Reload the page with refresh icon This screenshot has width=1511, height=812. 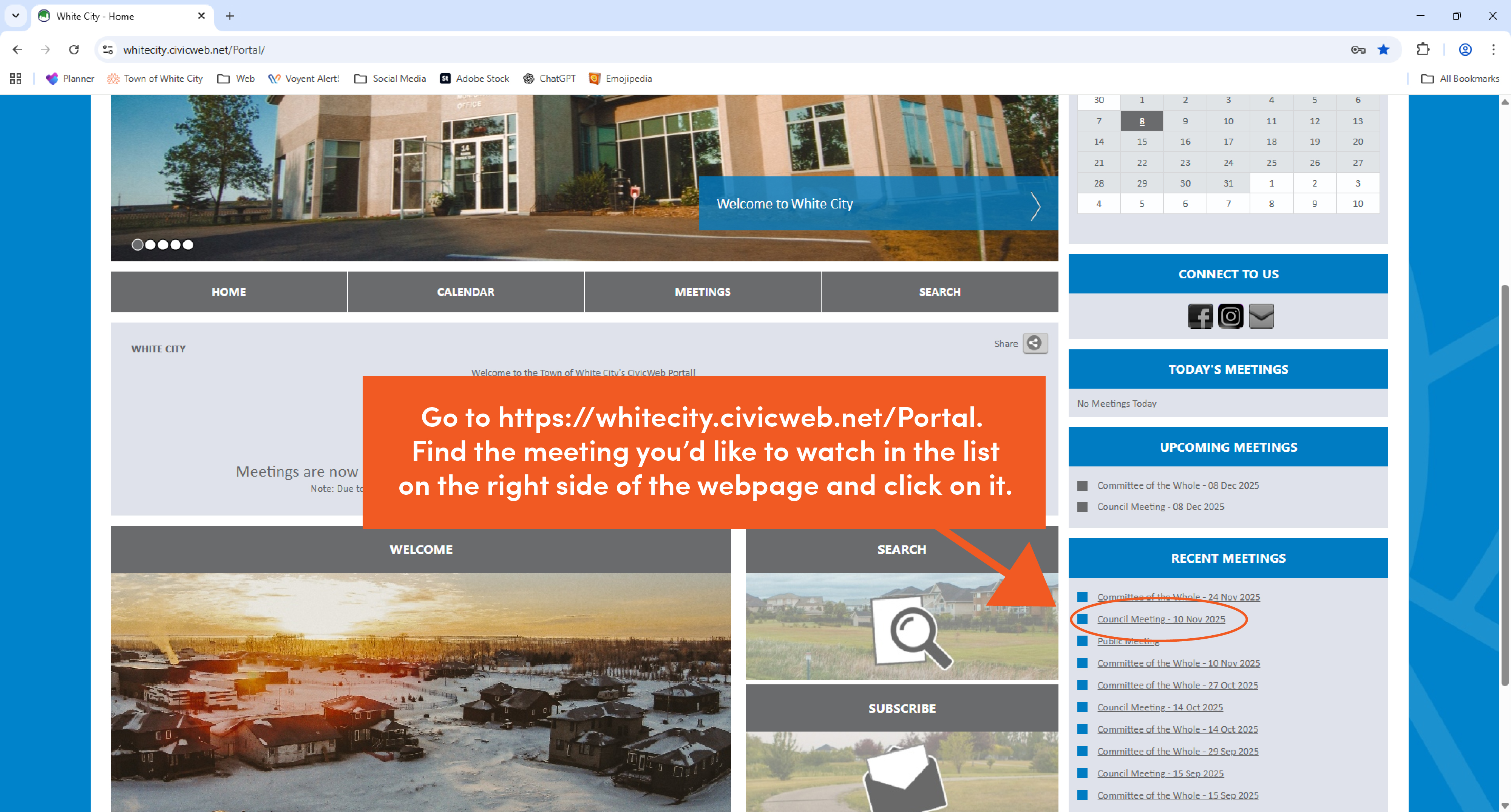point(74,50)
